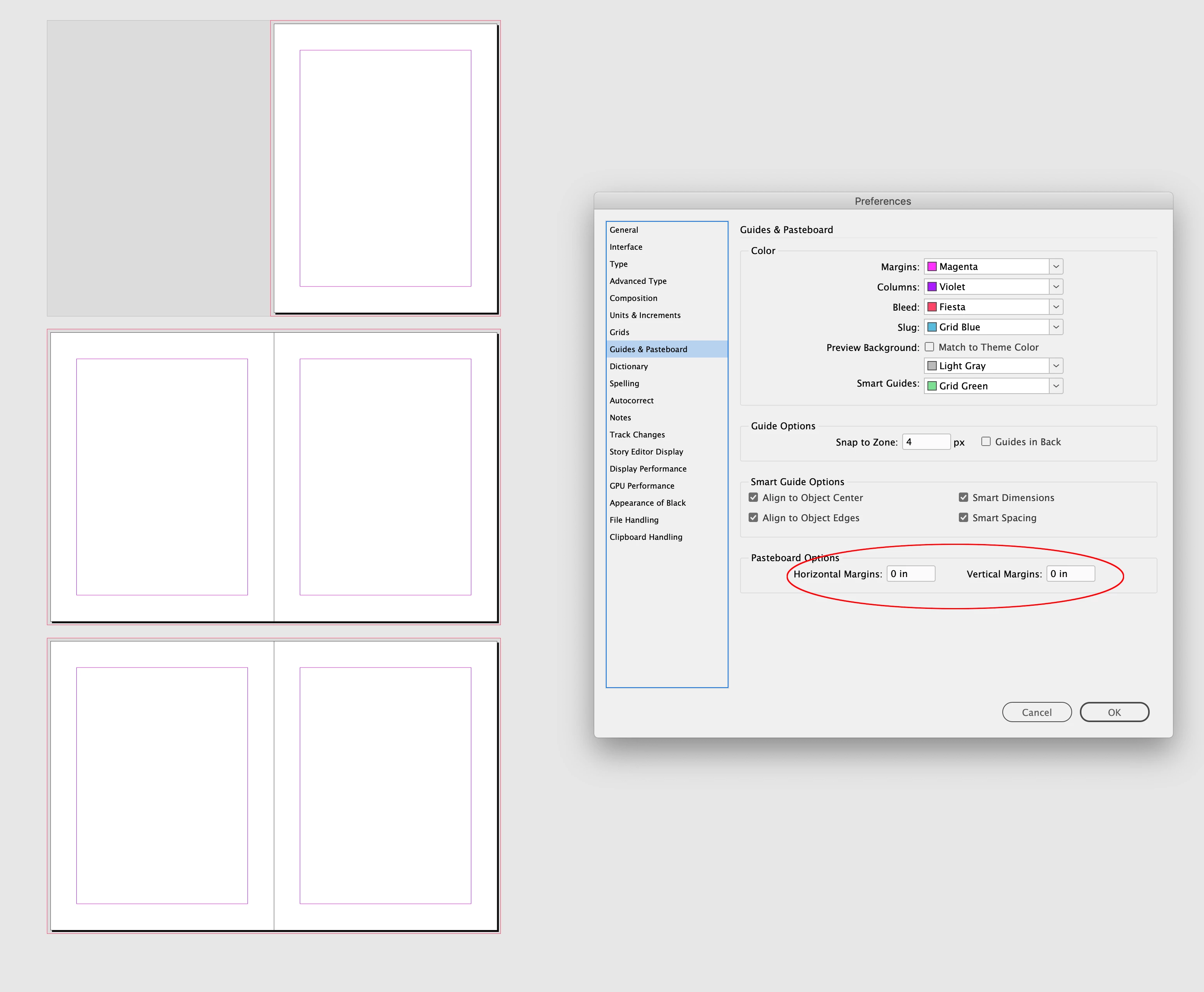This screenshot has width=1204, height=992.
Task: Switch to the Display Performance category
Action: pos(647,468)
